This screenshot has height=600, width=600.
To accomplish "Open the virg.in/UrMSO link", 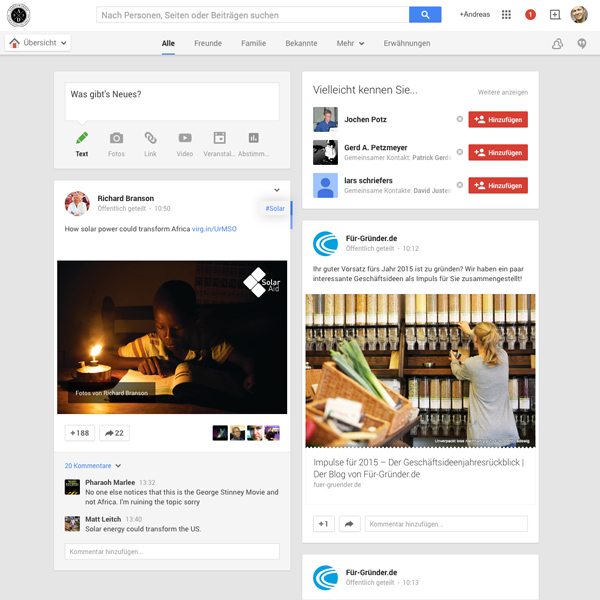I will [214, 229].
